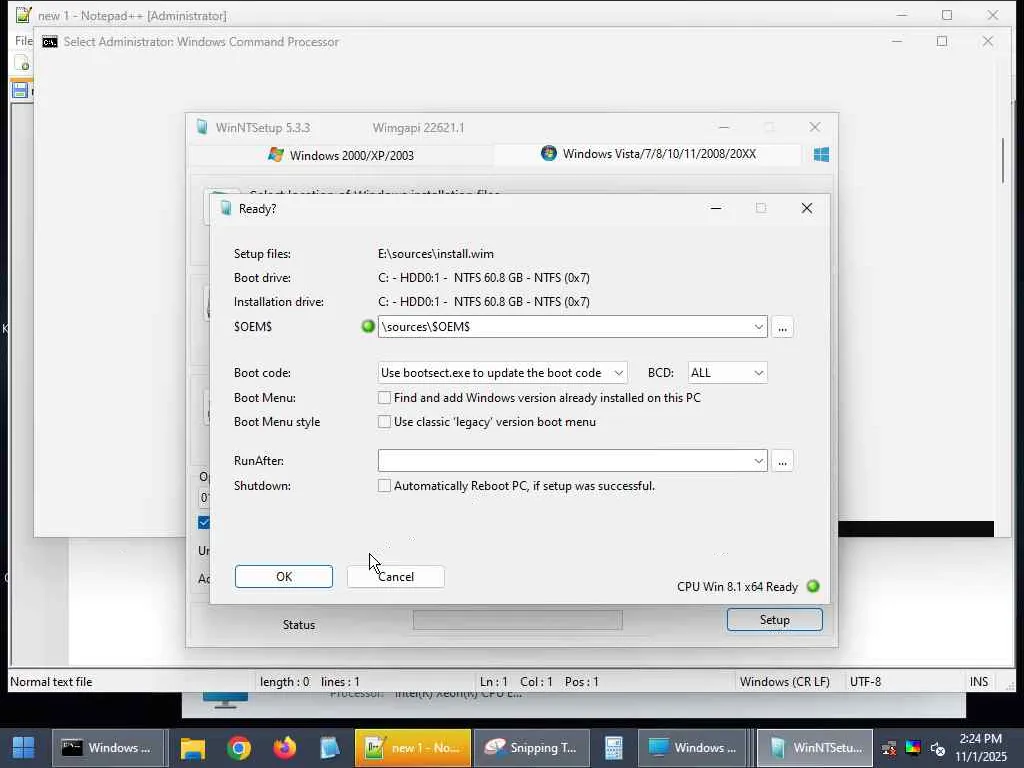
Task: Click Command Processor window title icon
Action: click(50, 42)
